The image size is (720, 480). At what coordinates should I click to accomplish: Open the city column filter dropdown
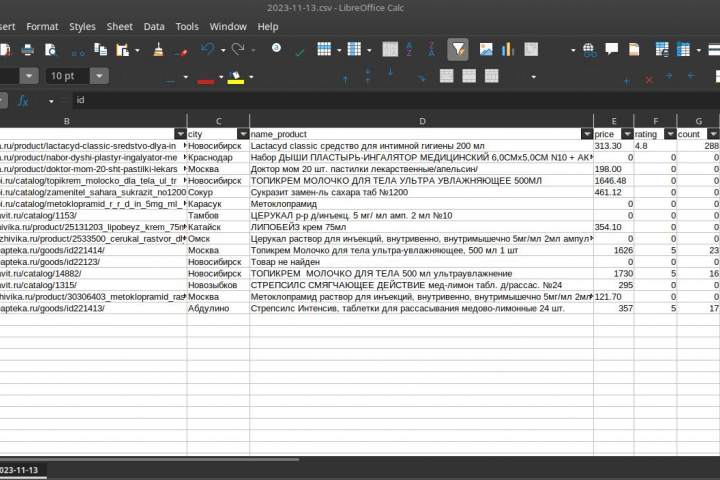click(x=243, y=134)
